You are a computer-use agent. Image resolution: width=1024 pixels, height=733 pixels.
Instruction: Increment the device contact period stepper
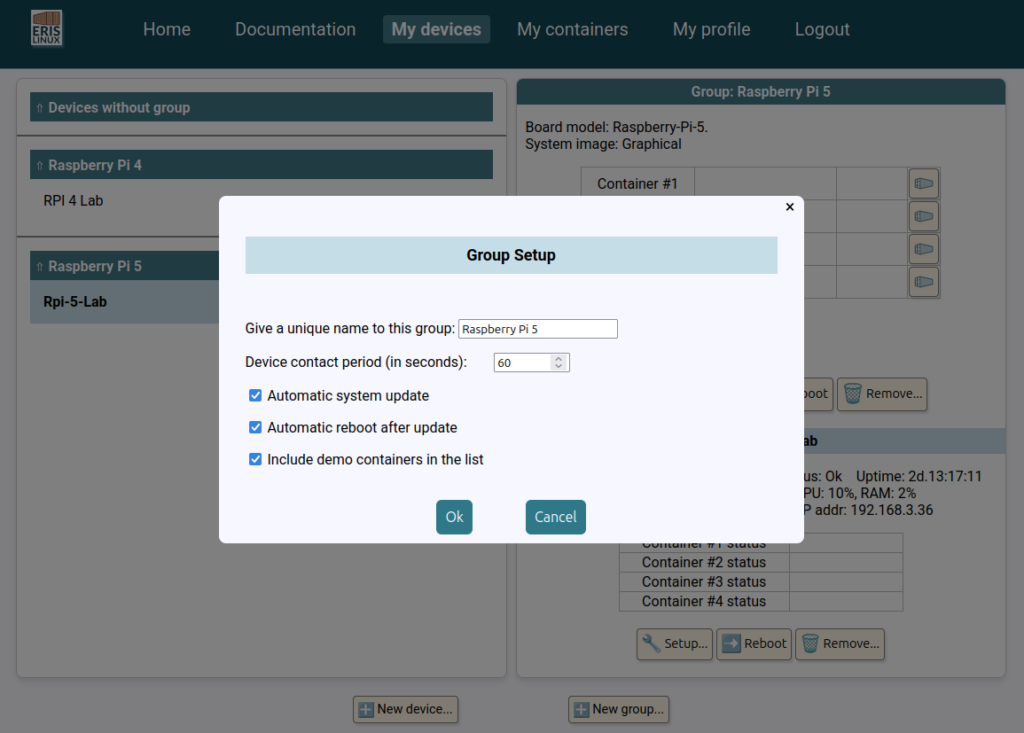point(558,359)
